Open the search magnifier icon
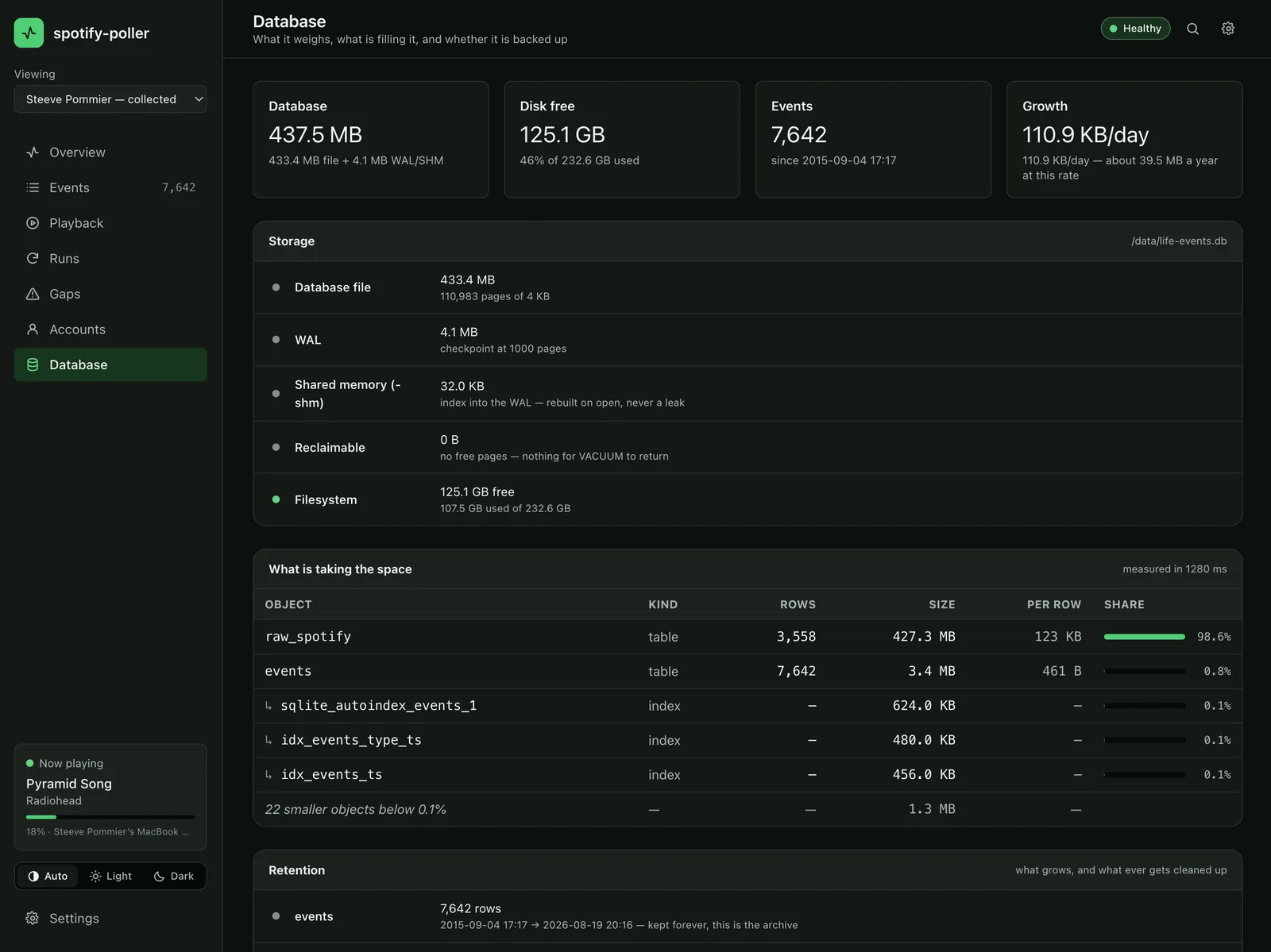Image resolution: width=1271 pixels, height=952 pixels. 1192,29
